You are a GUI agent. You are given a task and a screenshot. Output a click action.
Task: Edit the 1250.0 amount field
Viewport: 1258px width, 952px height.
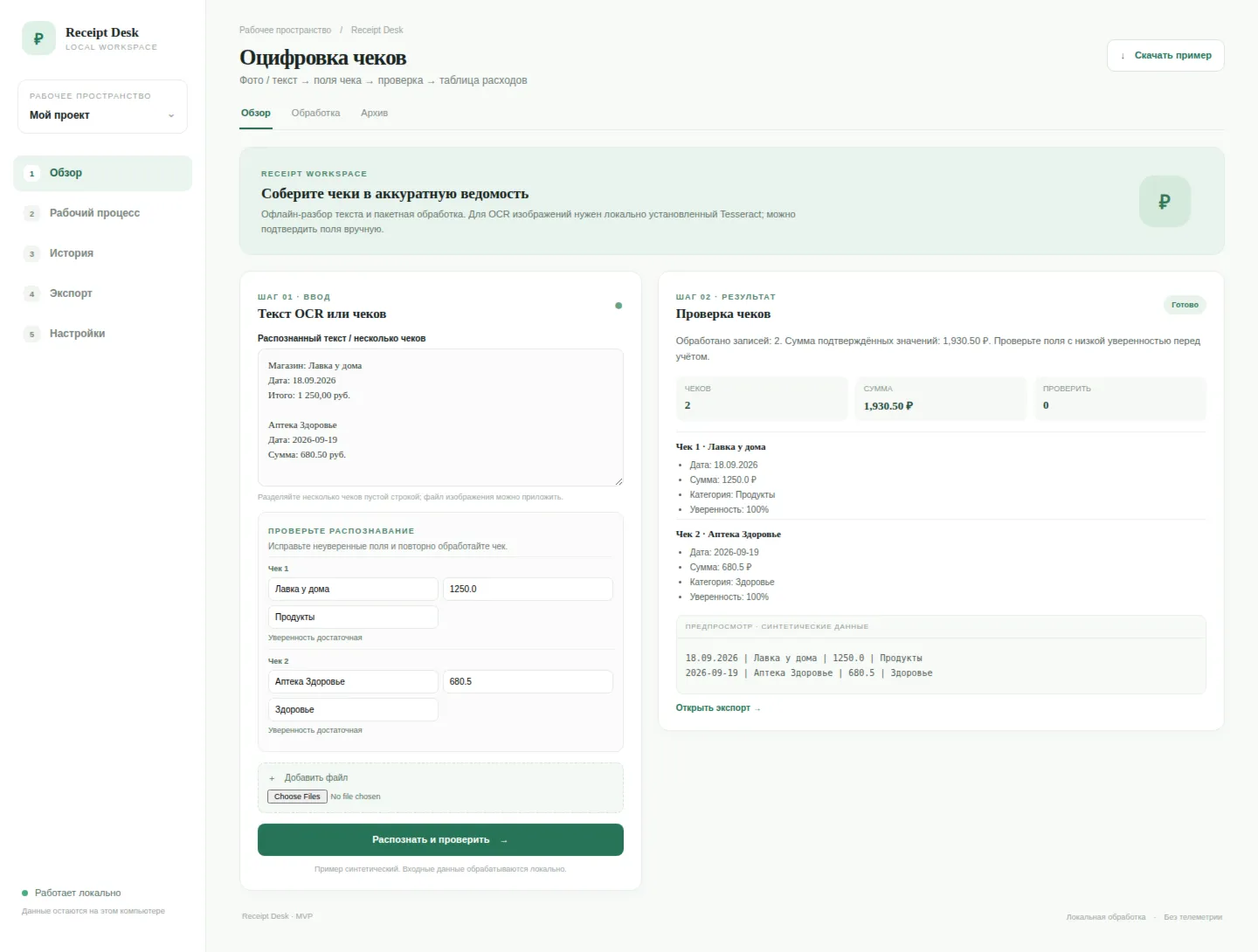(x=528, y=590)
